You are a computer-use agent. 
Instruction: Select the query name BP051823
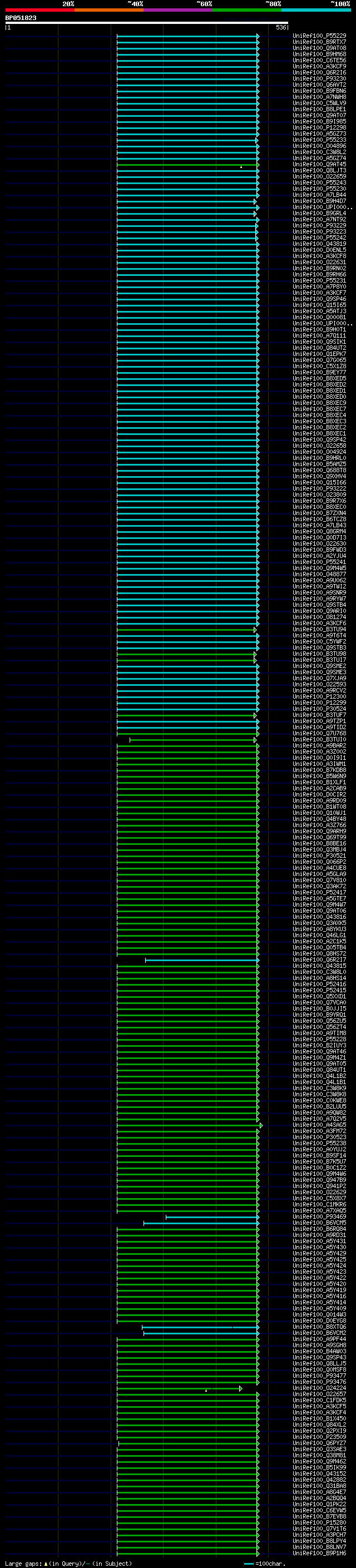pos(21,18)
